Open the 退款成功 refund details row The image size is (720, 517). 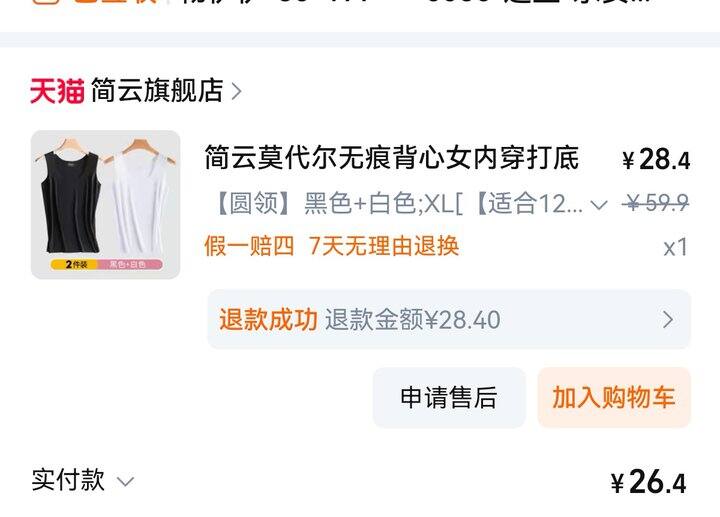[449, 319]
